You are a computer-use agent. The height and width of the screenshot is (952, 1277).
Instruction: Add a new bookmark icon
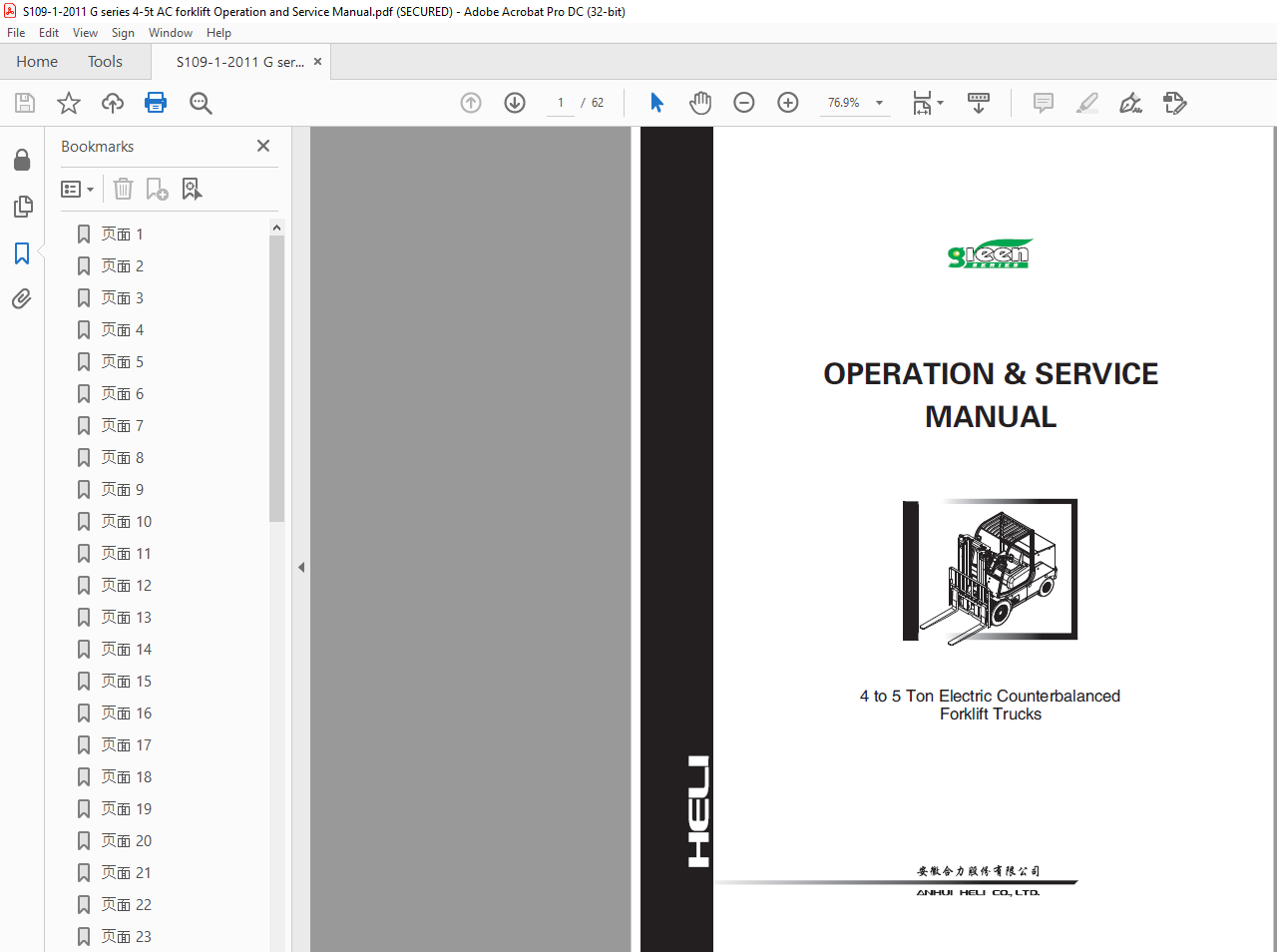[158, 189]
